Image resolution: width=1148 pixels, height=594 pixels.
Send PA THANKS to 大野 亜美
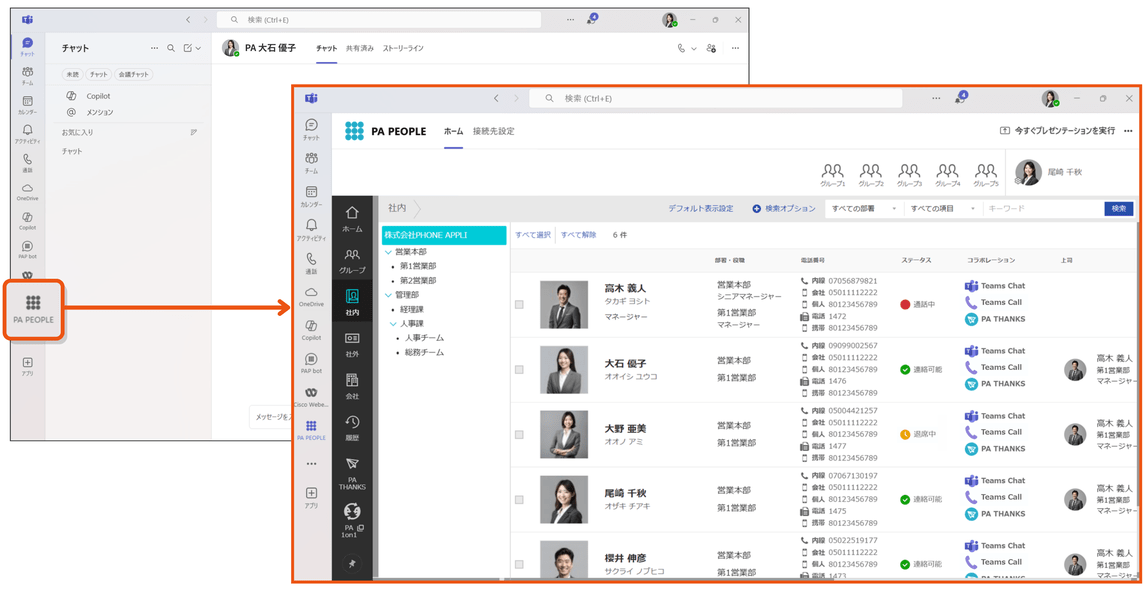[995, 449]
